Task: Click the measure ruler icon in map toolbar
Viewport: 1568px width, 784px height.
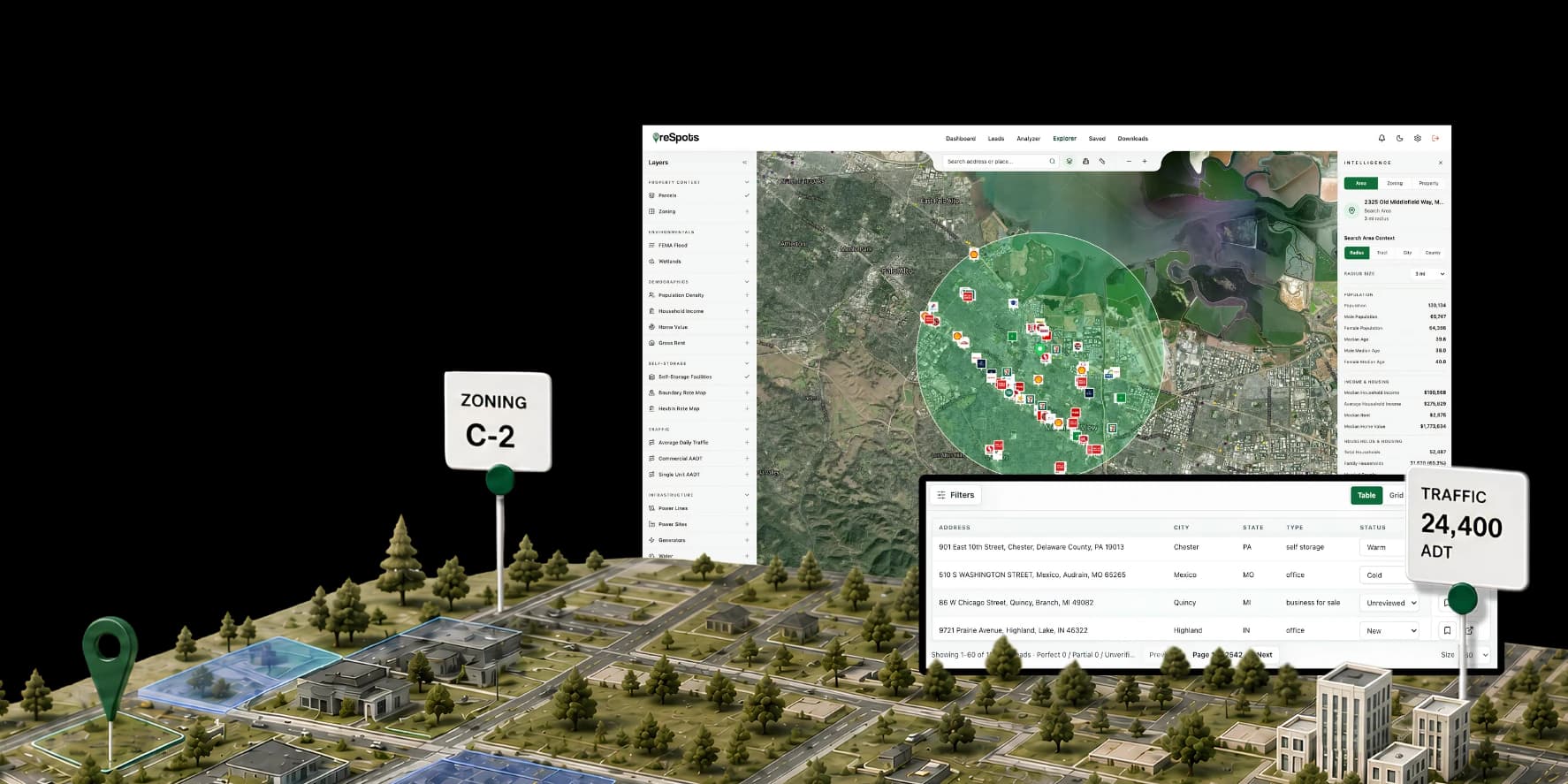Action: point(1102,162)
